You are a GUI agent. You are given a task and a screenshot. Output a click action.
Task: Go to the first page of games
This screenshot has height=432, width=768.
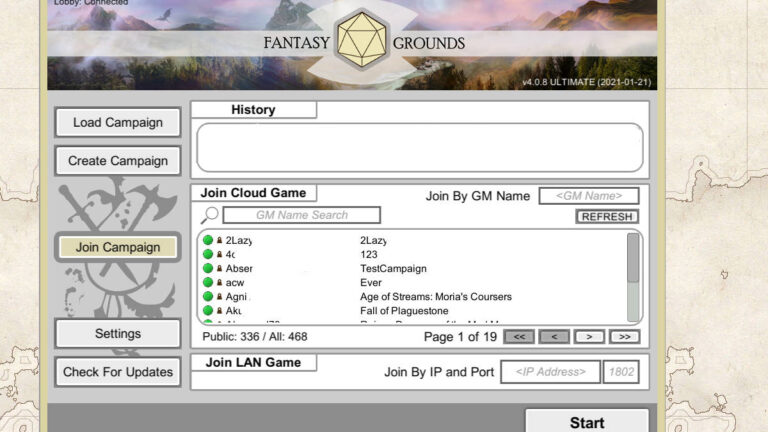(519, 337)
